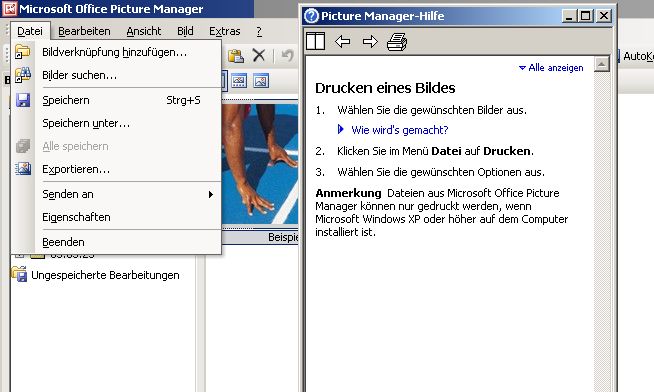Click the AutoKorrektur toolbar button
Image resolution: width=654 pixels, height=392 pixels.
635,56
